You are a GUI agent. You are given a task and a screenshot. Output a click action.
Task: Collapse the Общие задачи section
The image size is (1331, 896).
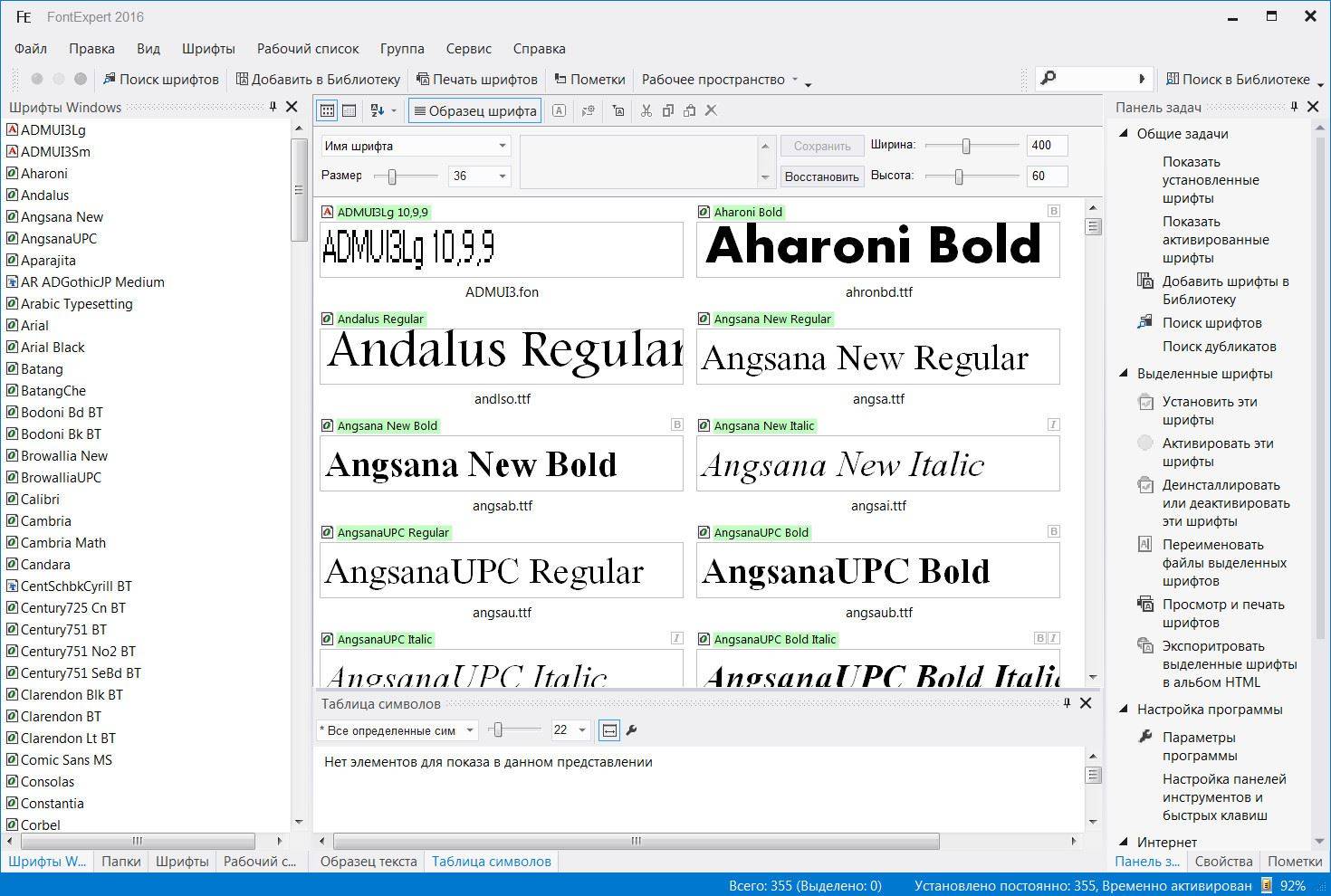(1125, 134)
